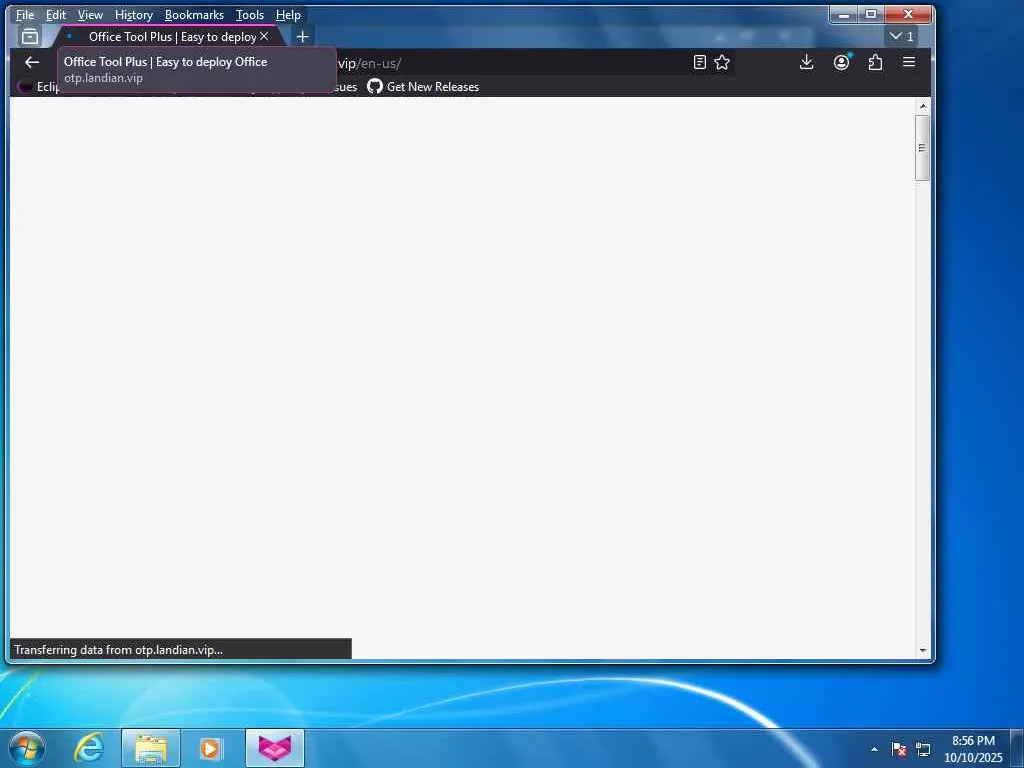Open the extensions puzzle icon
1024x768 pixels.
coord(875,63)
